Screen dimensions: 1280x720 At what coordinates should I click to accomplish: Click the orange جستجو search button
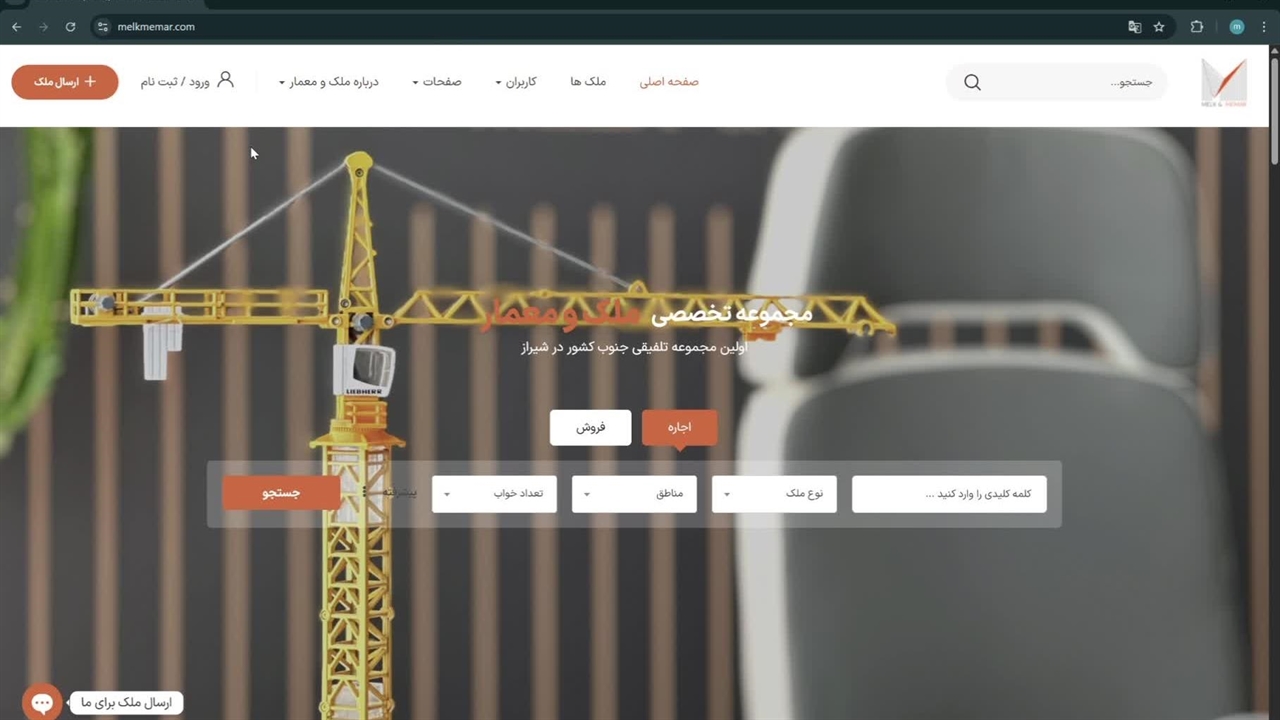click(281, 493)
